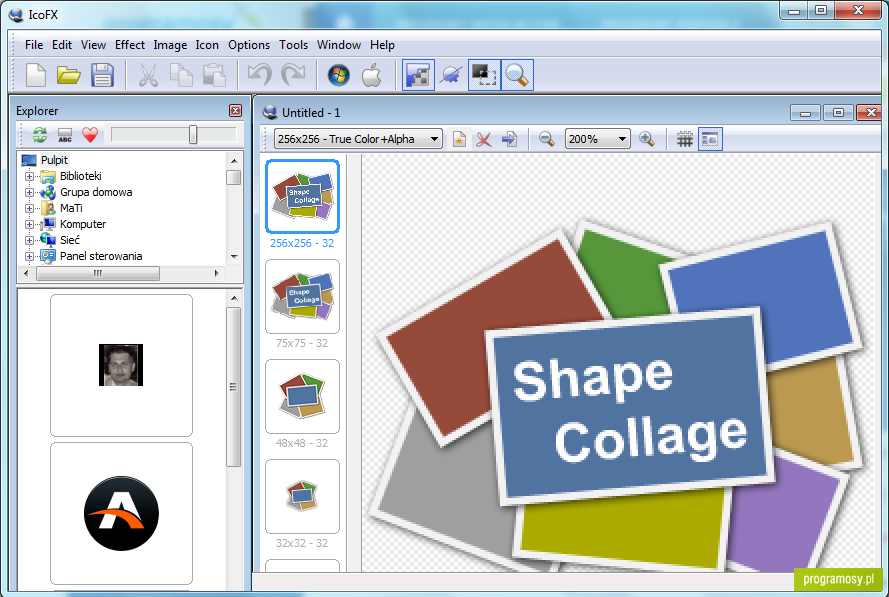Screen dimensions: 889x597
Task: Open the Icon menu
Action: coord(207,45)
